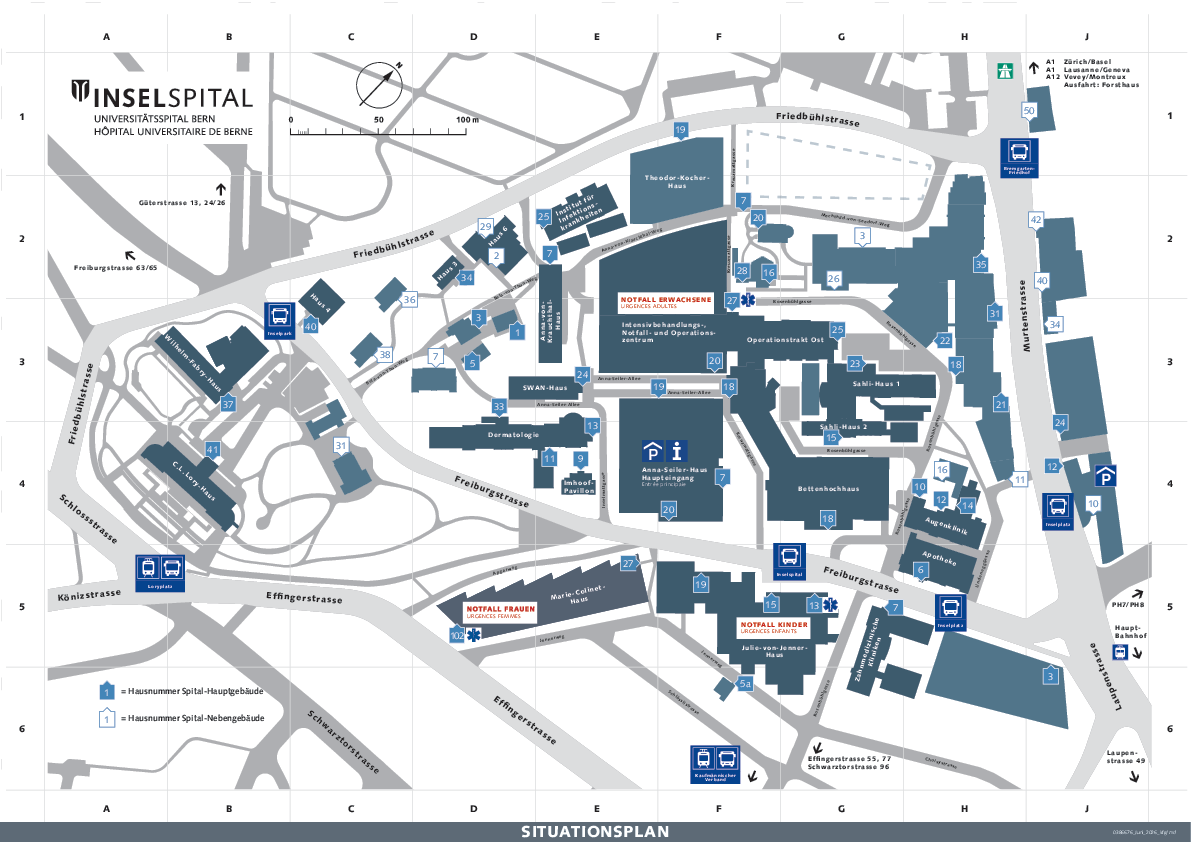
Task: Click house number marker 33 above Dermatologie
Action: [x=499, y=407]
